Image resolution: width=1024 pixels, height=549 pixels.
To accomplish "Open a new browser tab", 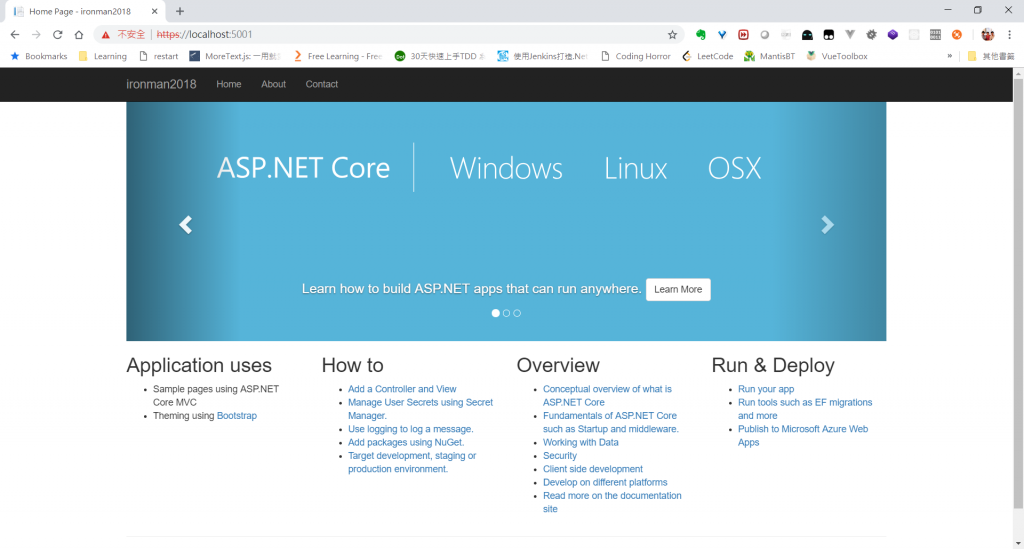I will click(180, 11).
